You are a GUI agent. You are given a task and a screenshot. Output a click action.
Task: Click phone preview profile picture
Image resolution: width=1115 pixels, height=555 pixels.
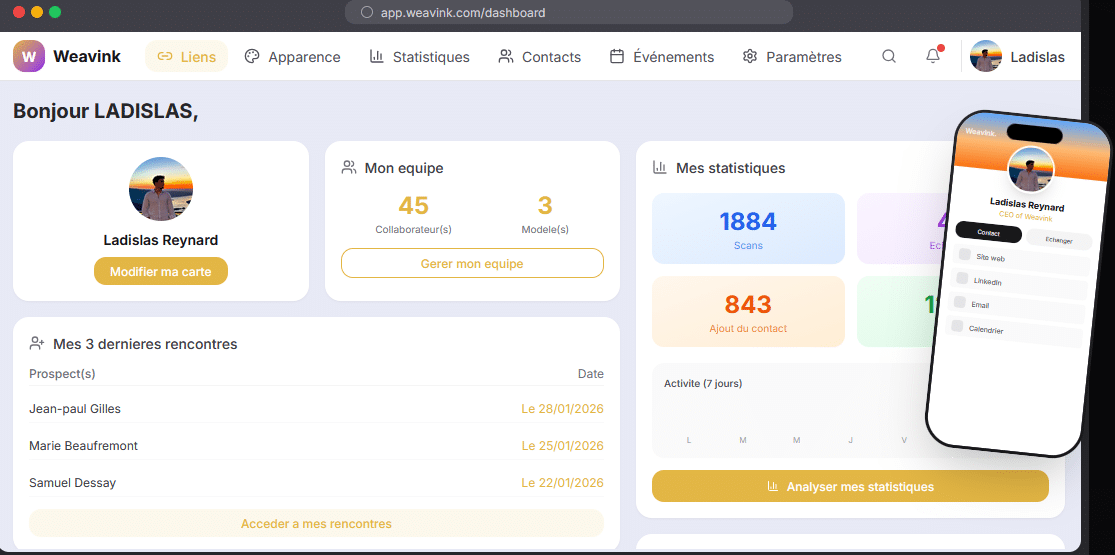click(x=1031, y=169)
